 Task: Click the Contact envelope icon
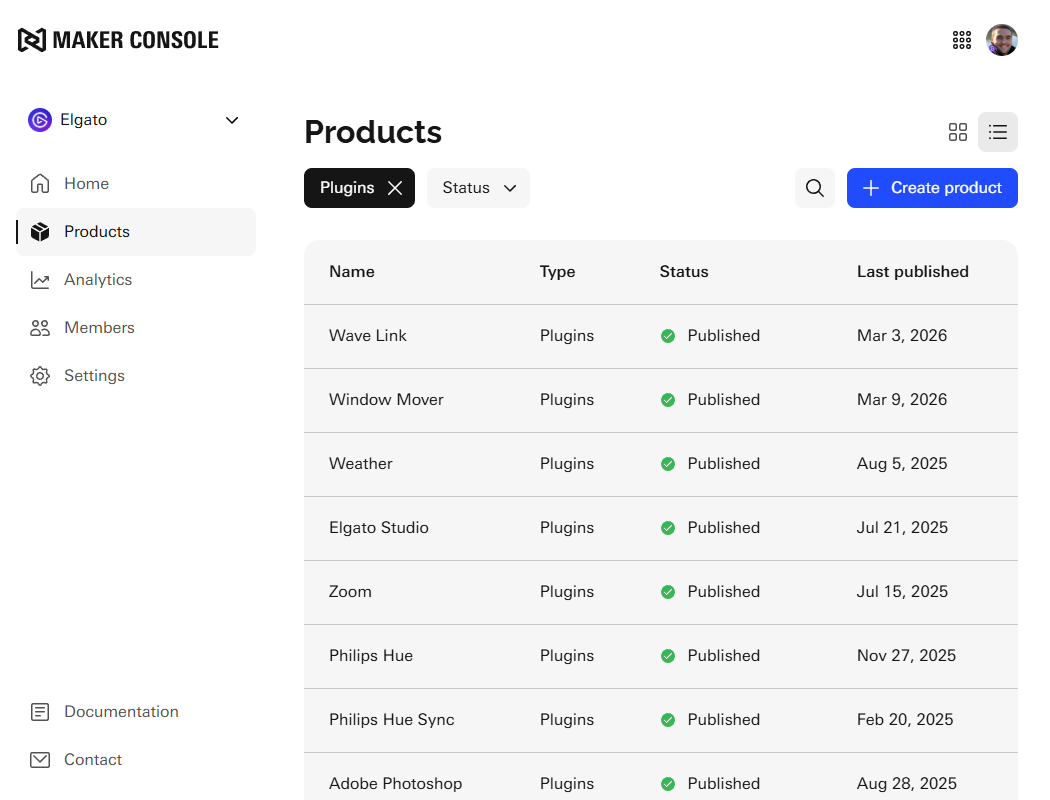click(x=40, y=760)
